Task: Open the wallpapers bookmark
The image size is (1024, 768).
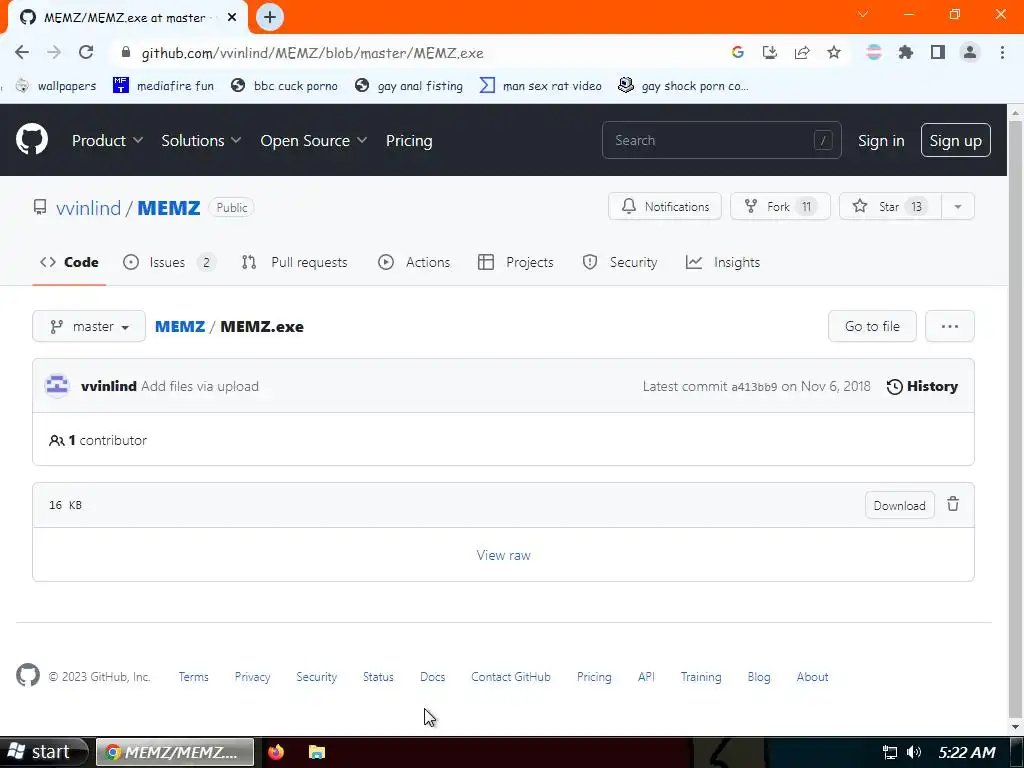Action: click(x=56, y=86)
